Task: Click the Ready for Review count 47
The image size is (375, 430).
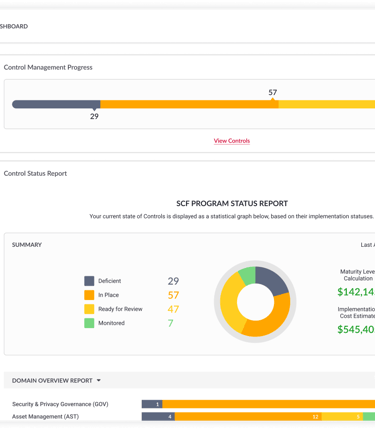Action: 173,309
